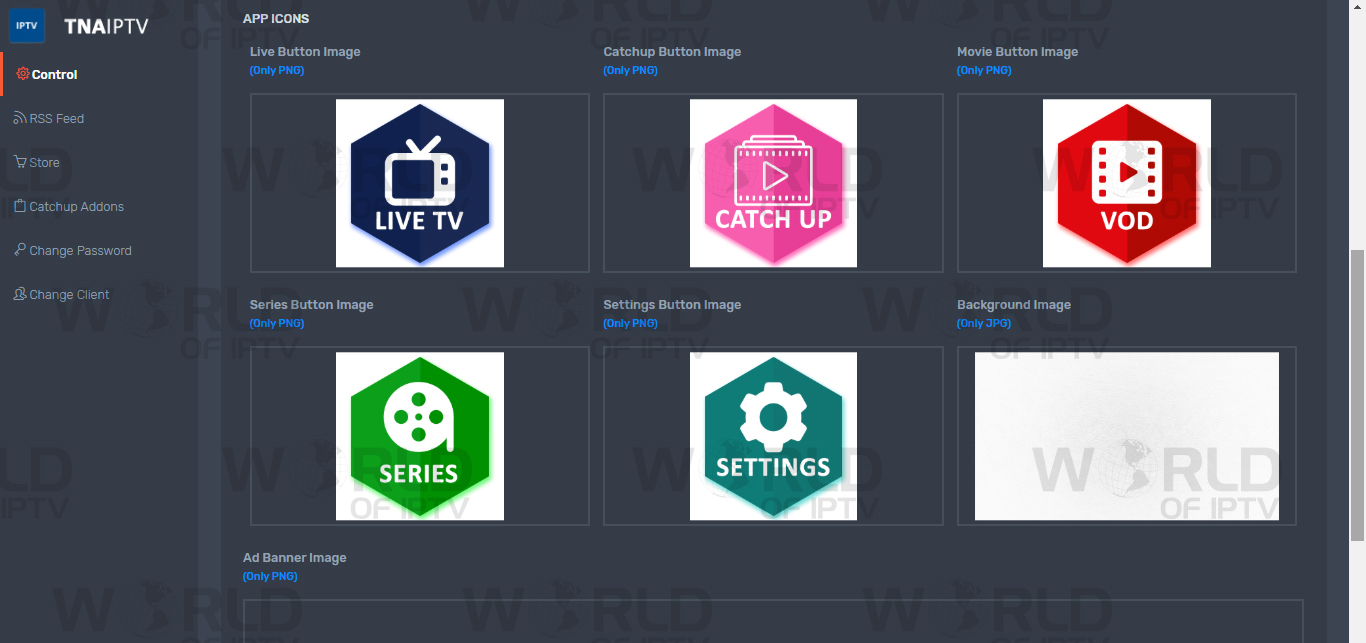The image size is (1366, 643).
Task: Click the Ad Banner Image upload box
Action: 773,621
